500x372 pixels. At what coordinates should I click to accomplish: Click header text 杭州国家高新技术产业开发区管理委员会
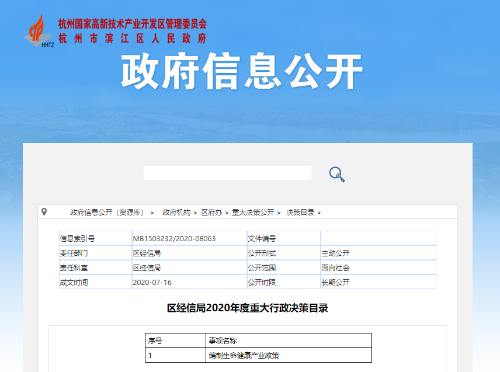click(133, 24)
